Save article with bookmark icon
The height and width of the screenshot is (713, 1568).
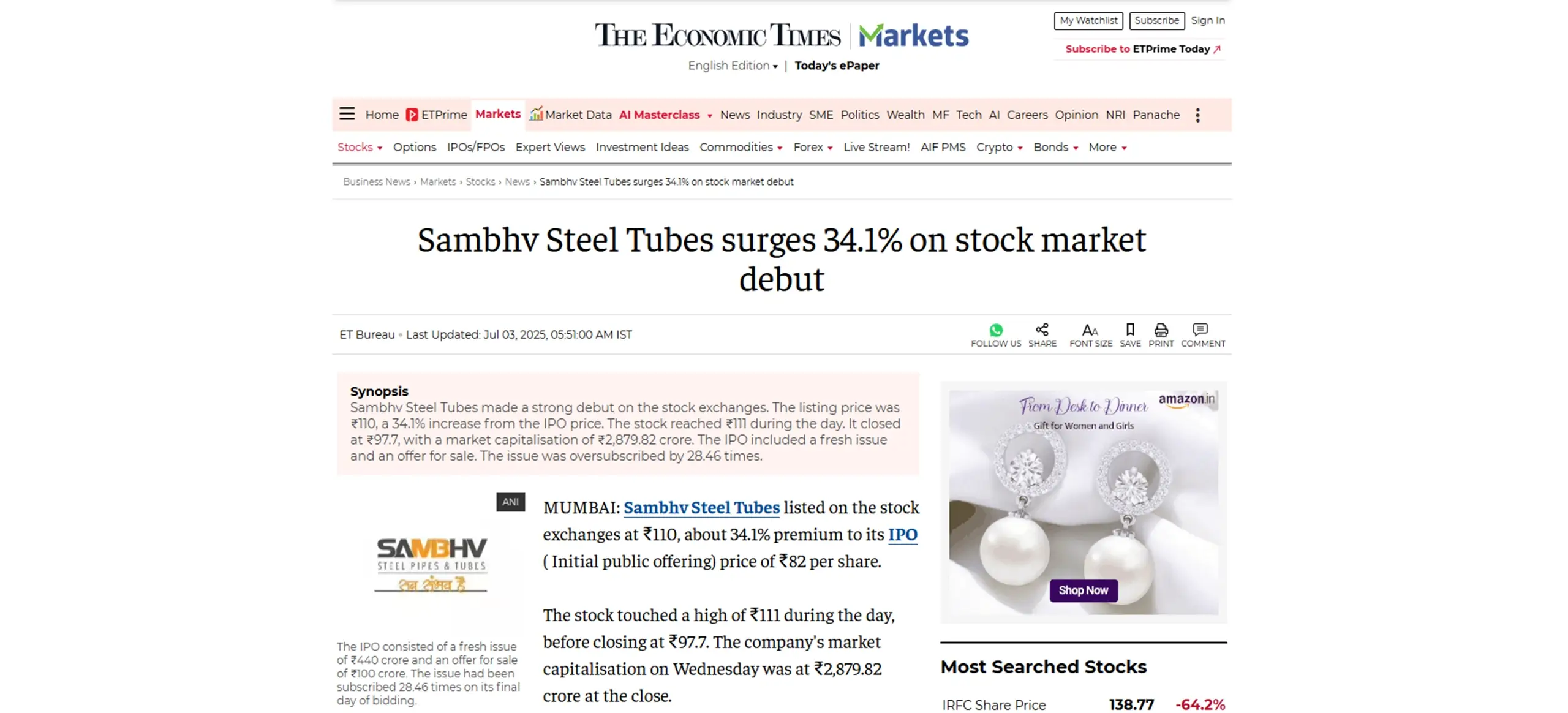click(x=1130, y=330)
